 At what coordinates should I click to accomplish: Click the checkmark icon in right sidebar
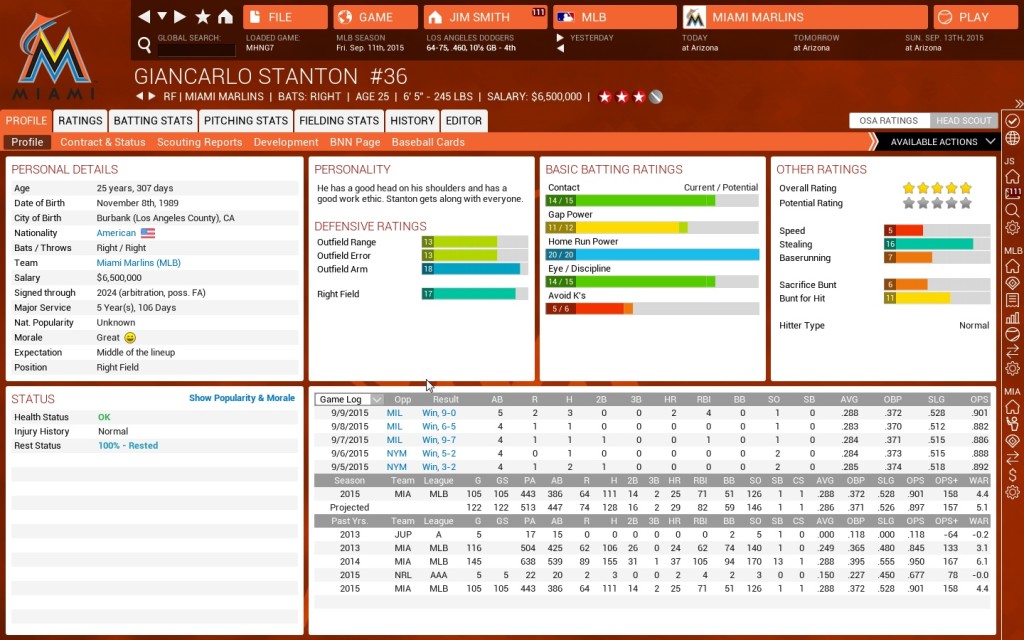click(1012, 119)
